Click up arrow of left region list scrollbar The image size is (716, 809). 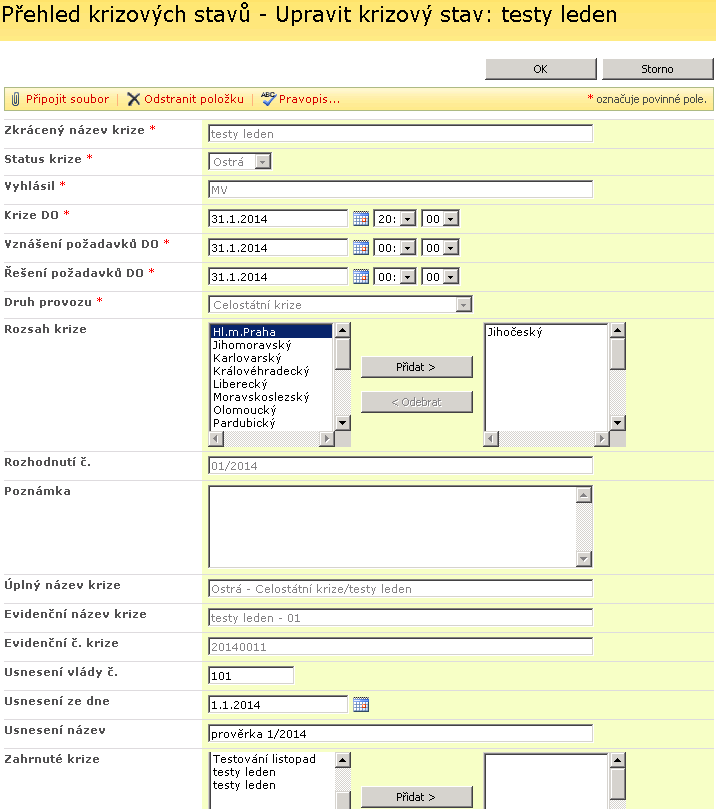(342, 330)
